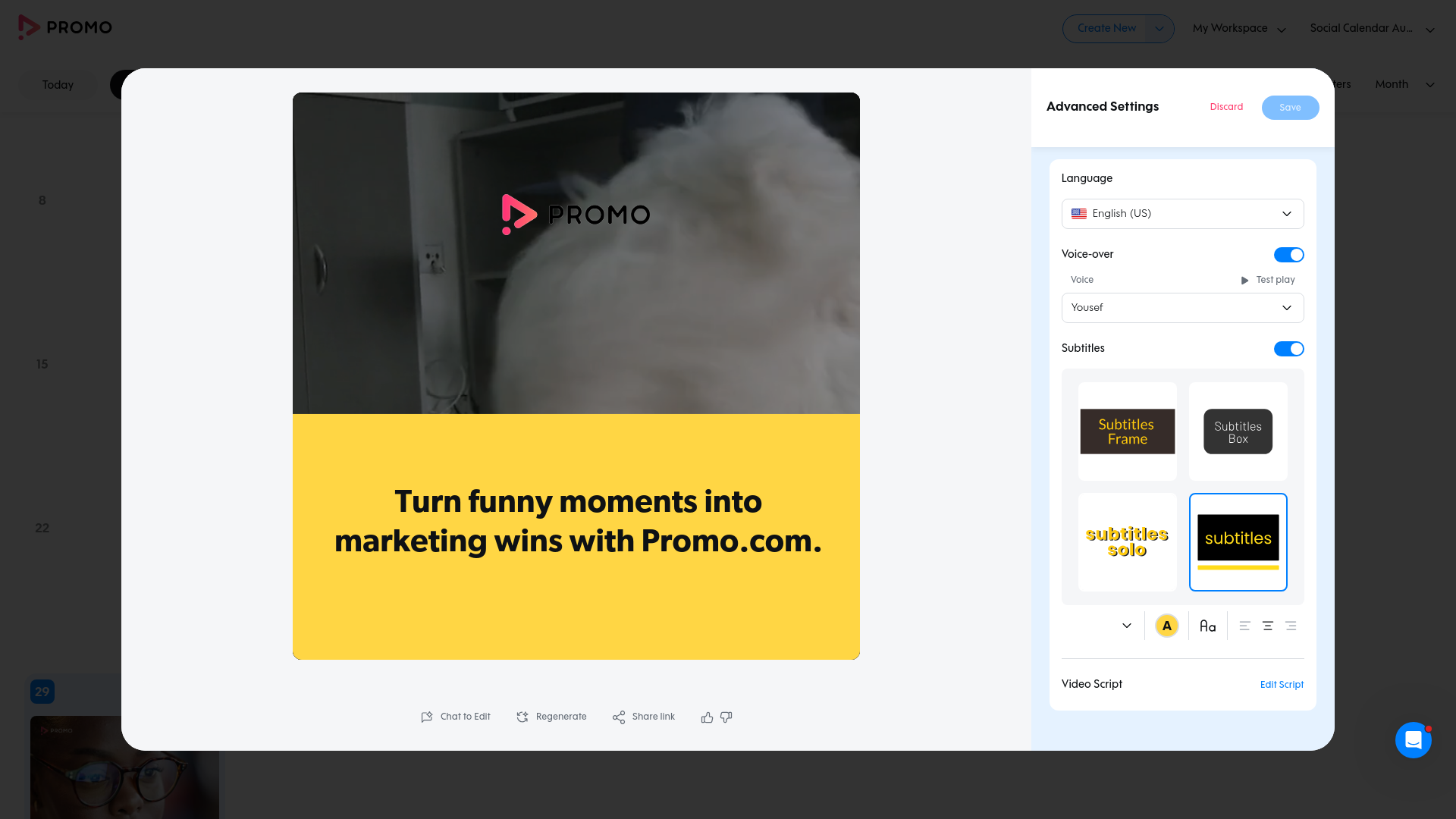Click the calendar day 29 marker
The image size is (1456, 819).
click(x=42, y=692)
